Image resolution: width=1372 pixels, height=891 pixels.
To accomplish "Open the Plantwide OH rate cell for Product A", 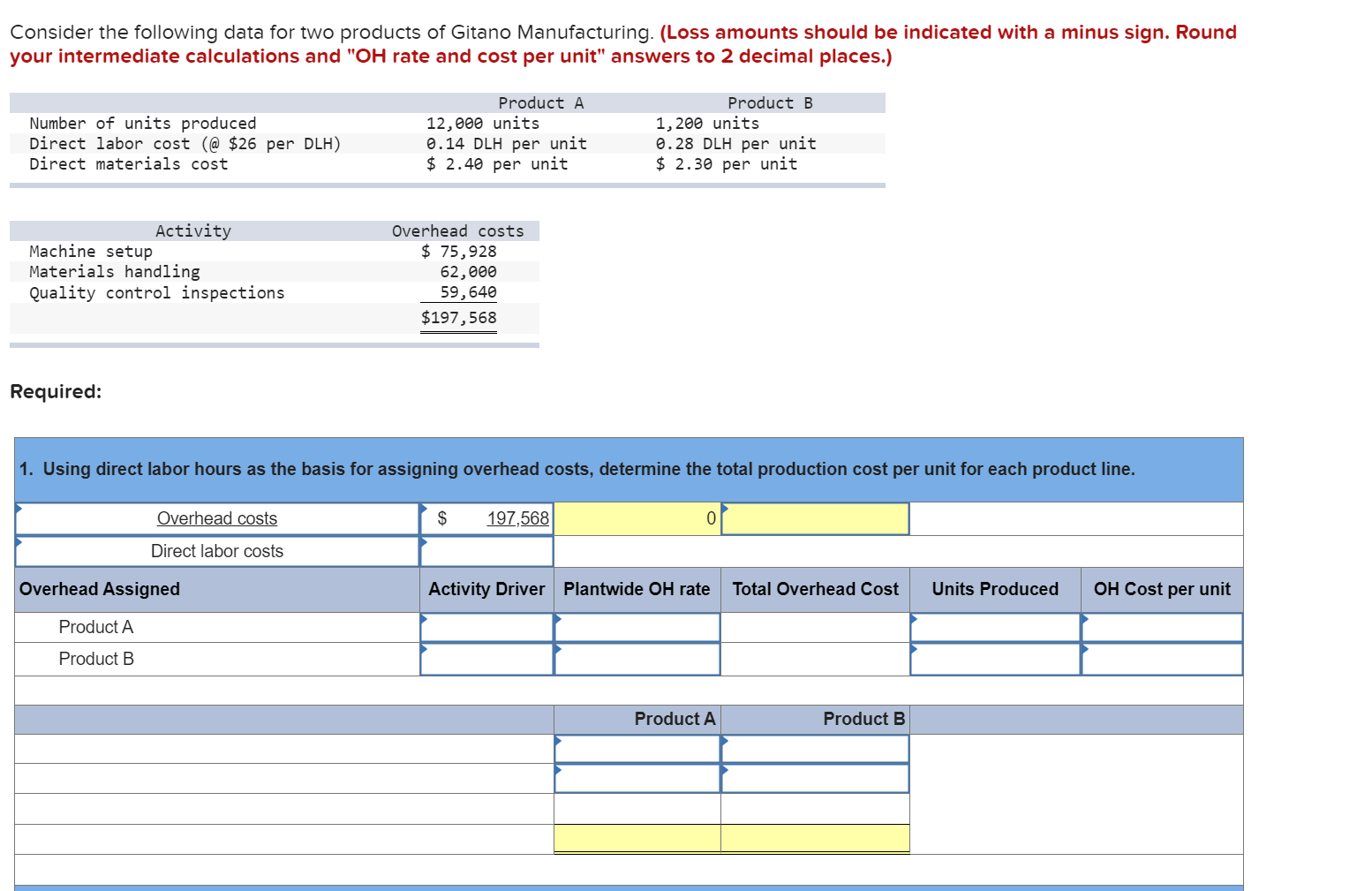I will click(x=637, y=627).
